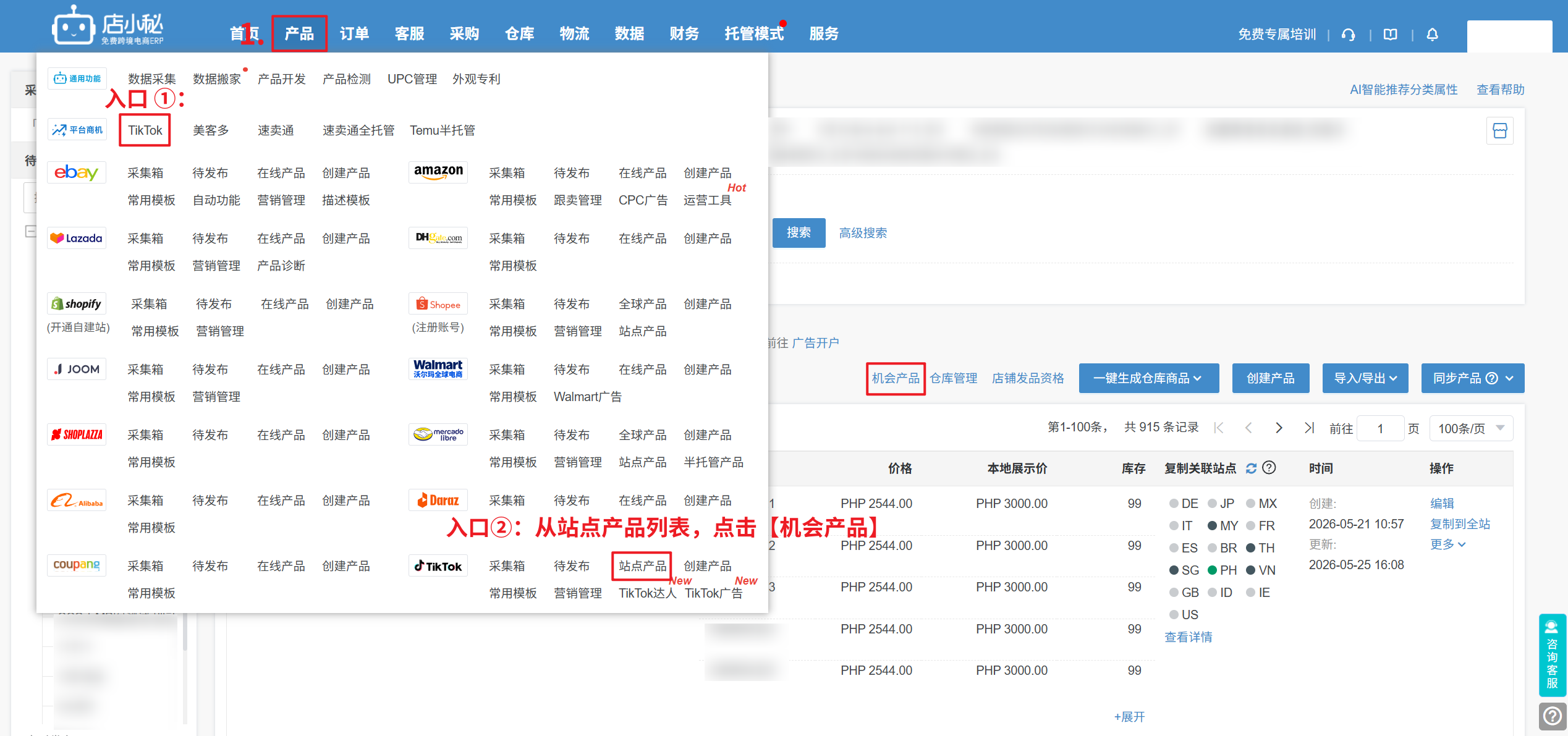The height and width of the screenshot is (736, 1568).
Task: Open the 100条/页 page size selector
Action: 1471,428
